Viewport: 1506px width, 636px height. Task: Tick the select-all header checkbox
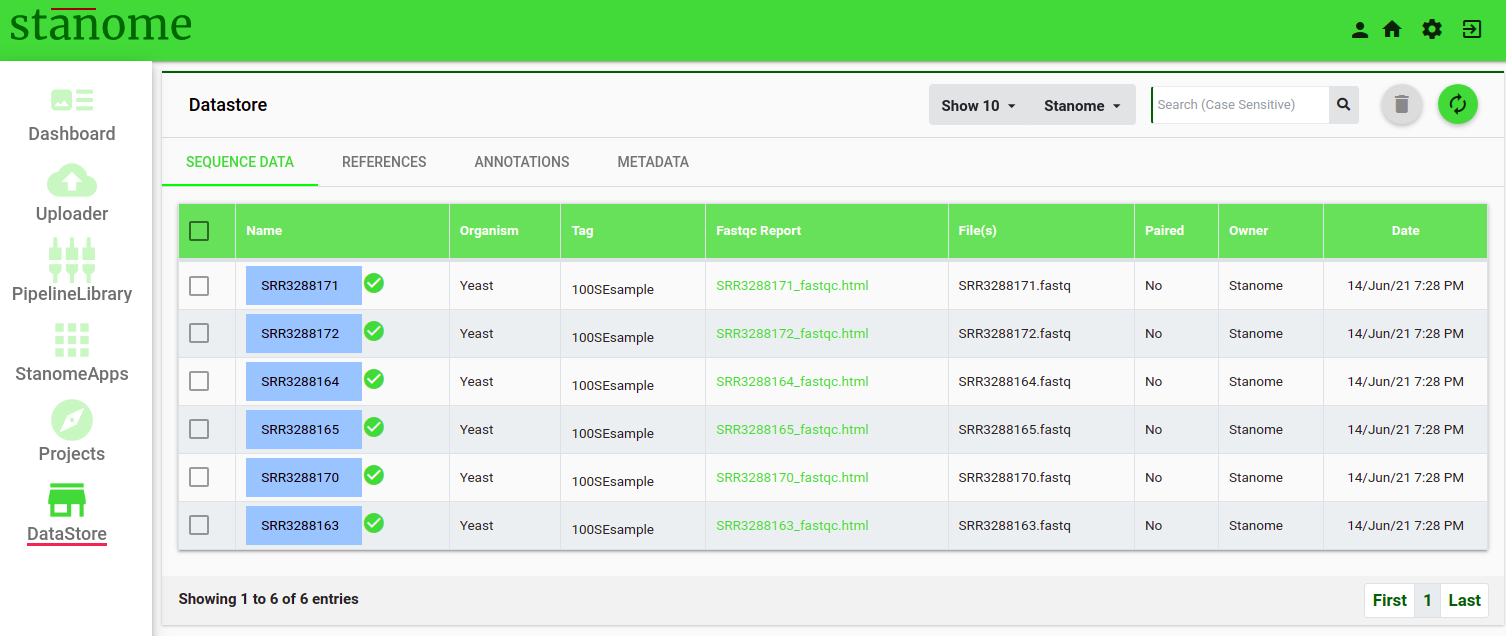[x=199, y=231]
